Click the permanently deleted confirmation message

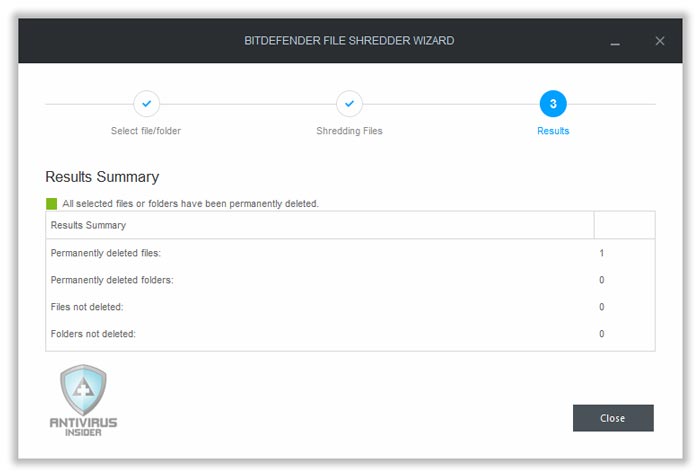pos(191,204)
